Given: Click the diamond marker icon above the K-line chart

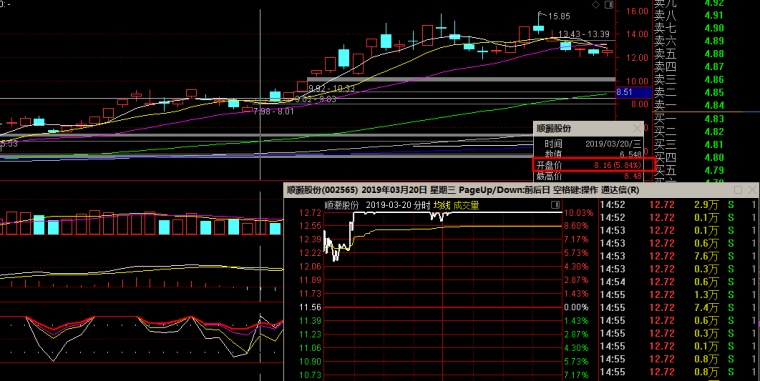Looking at the screenshot, I should (596, 5).
